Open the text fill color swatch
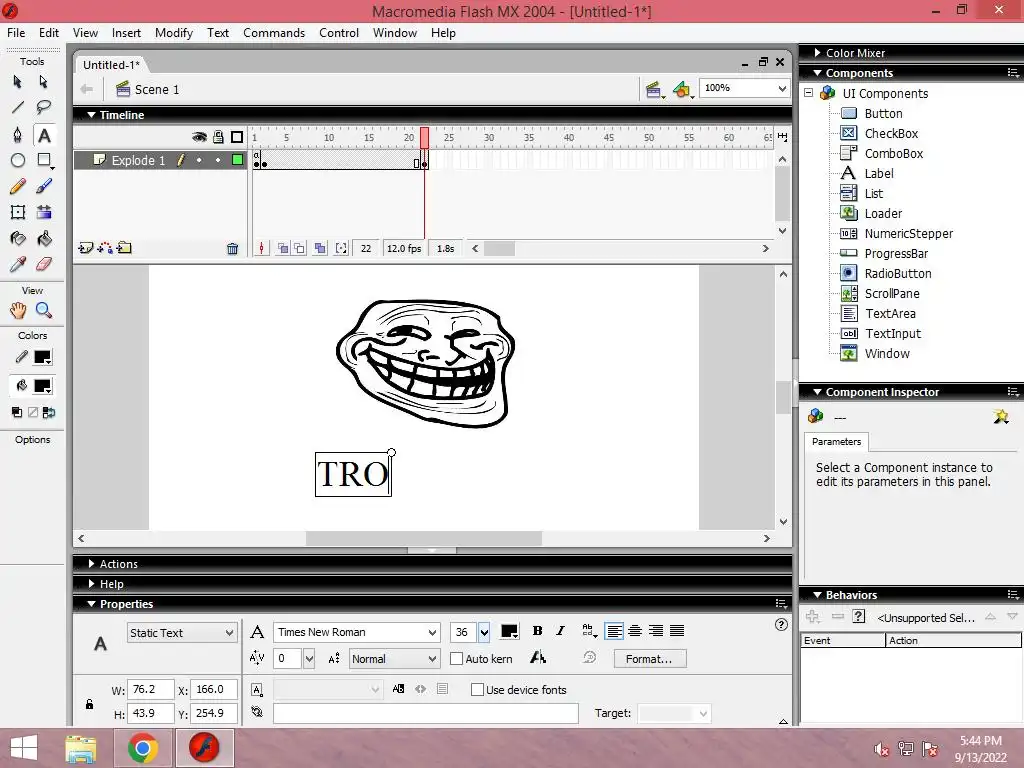Image resolution: width=1024 pixels, height=768 pixels. (509, 632)
